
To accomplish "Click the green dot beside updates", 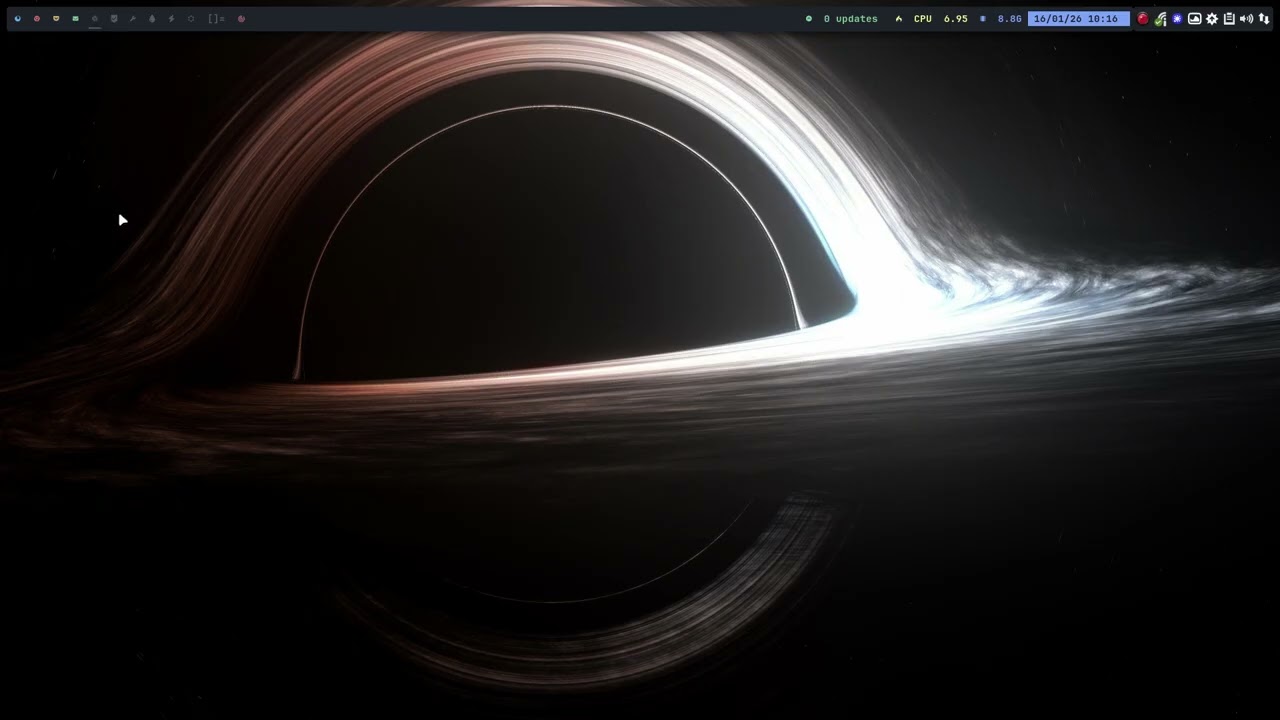I will (809, 19).
